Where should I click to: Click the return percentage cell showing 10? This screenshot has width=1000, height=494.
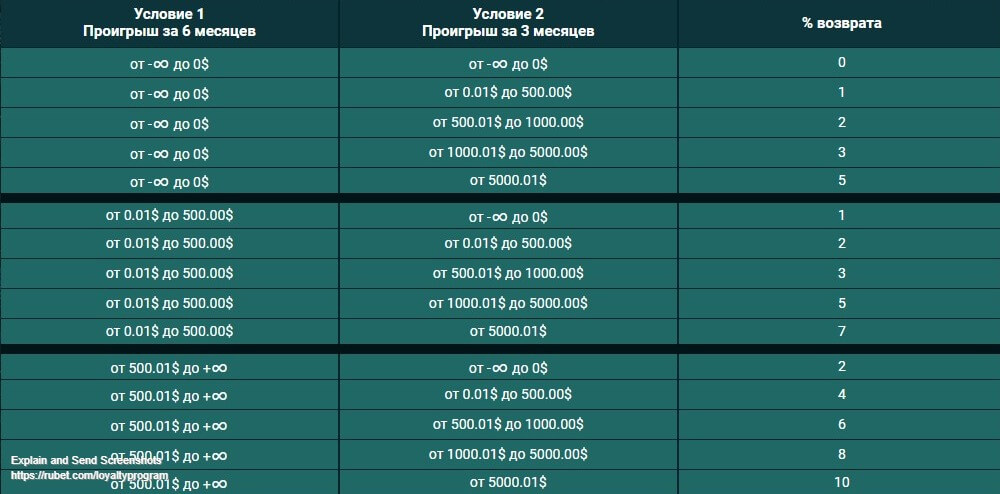point(842,483)
